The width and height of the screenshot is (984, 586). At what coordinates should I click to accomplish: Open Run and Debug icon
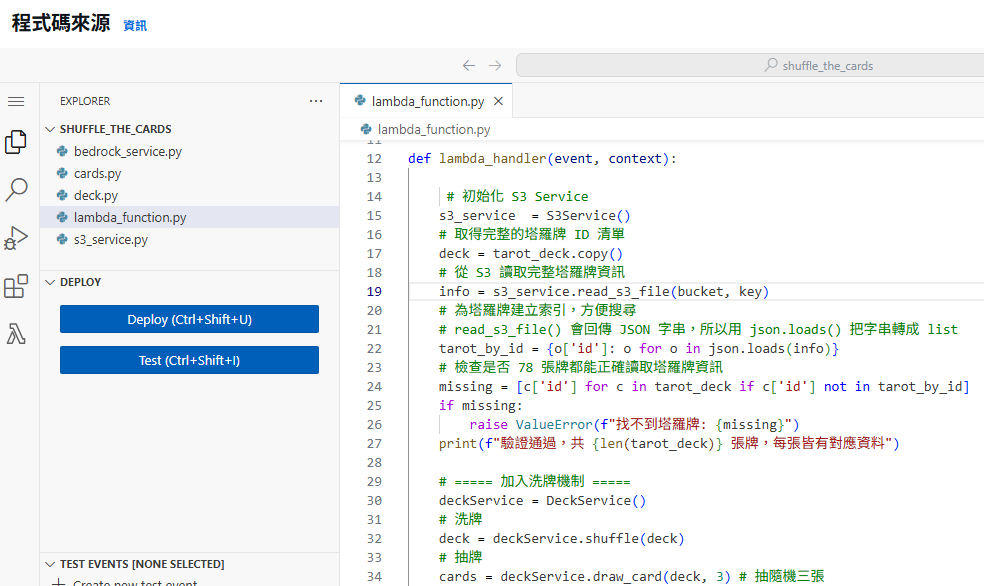point(16,238)
